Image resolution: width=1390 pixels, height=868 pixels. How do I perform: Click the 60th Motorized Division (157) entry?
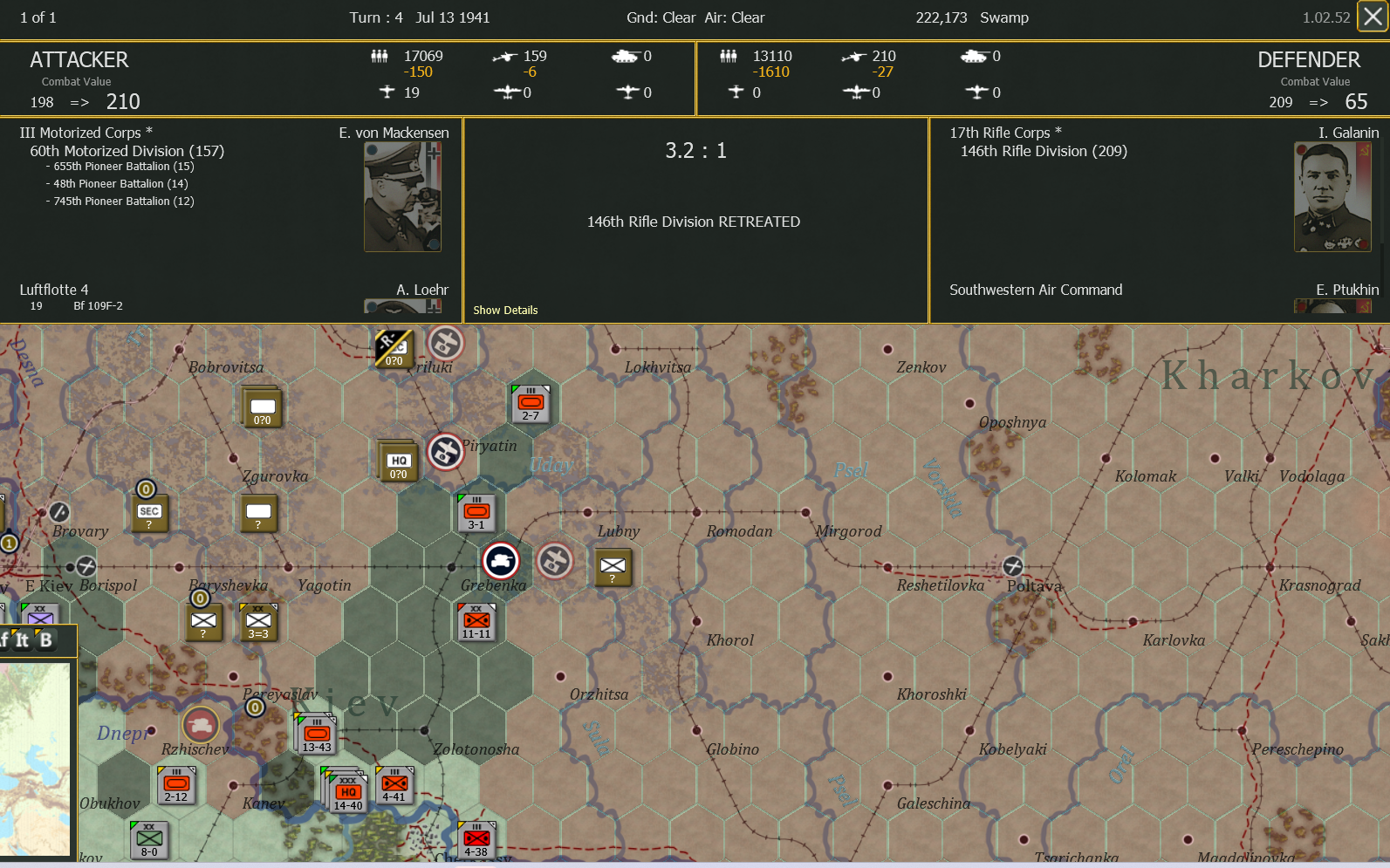click(x=127, y=151)
